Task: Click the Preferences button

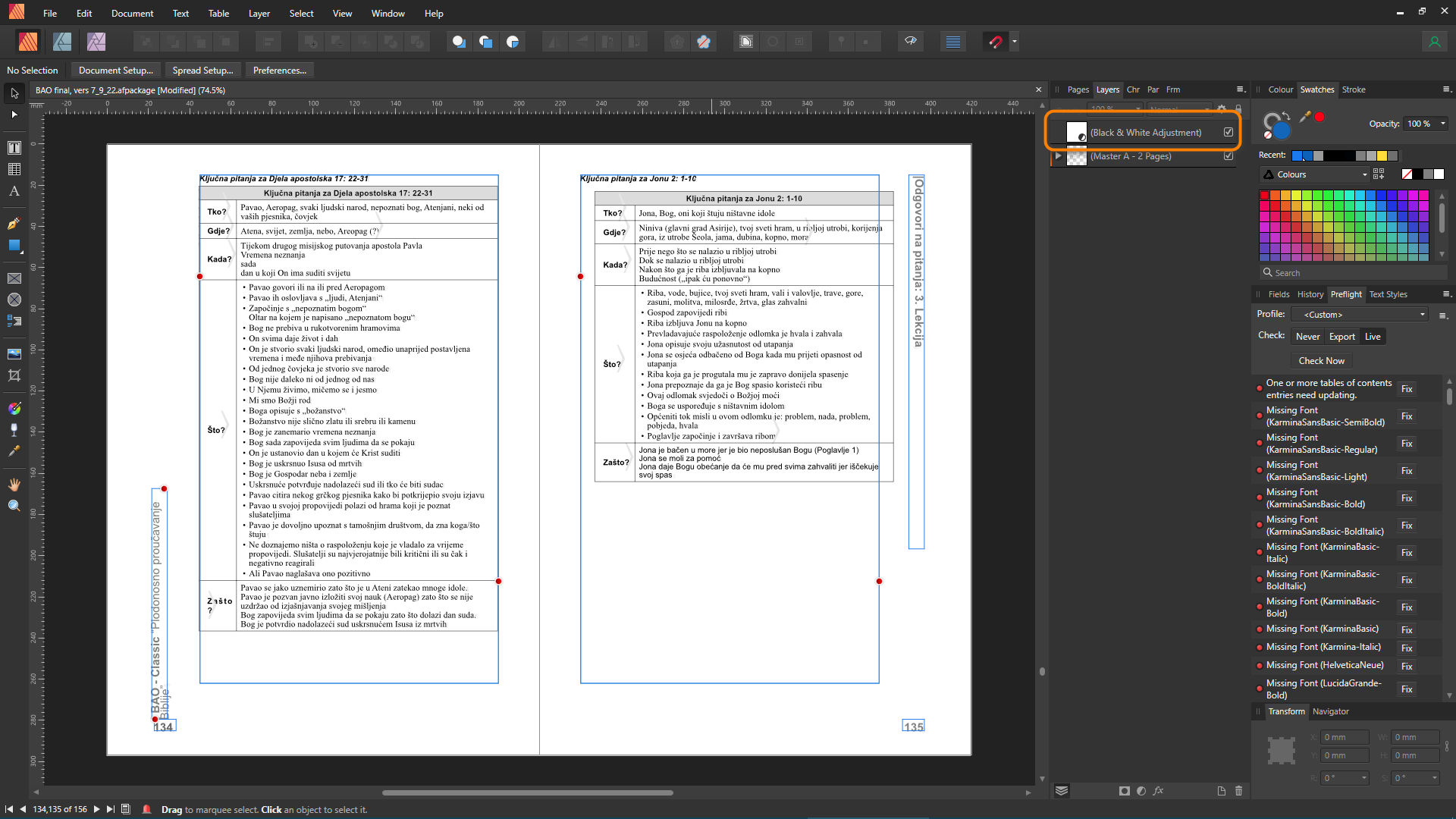Action: 280,71
